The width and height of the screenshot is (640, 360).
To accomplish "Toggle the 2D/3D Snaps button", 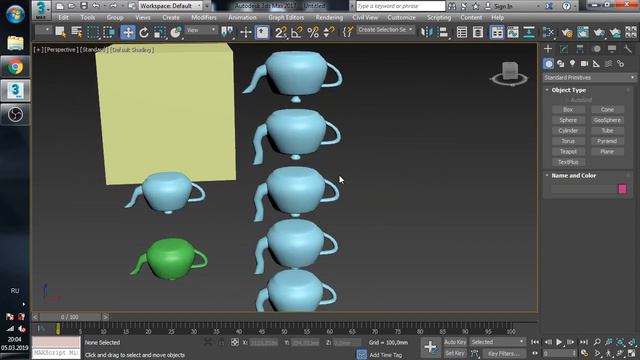I will click(280, 32).
